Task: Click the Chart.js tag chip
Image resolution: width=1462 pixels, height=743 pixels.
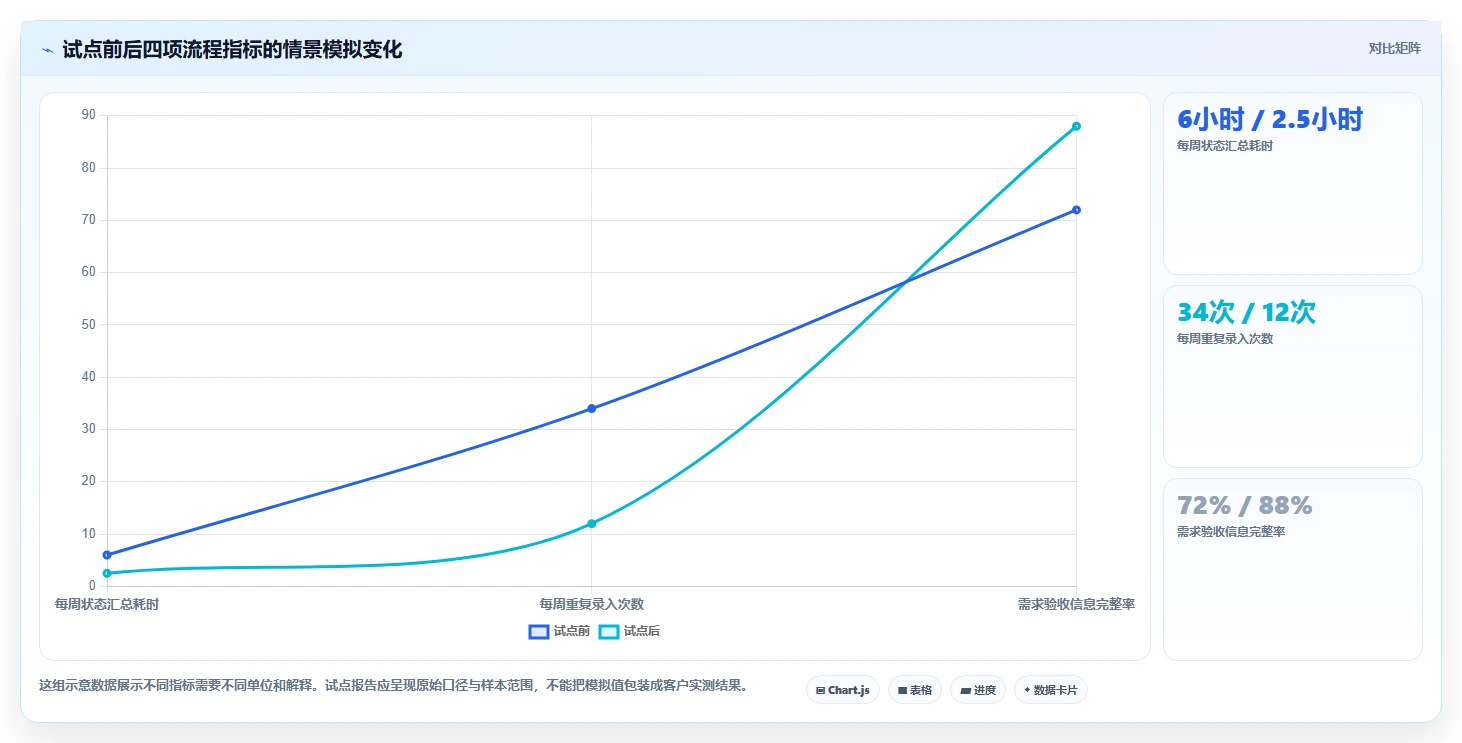Action: point(842,690)
